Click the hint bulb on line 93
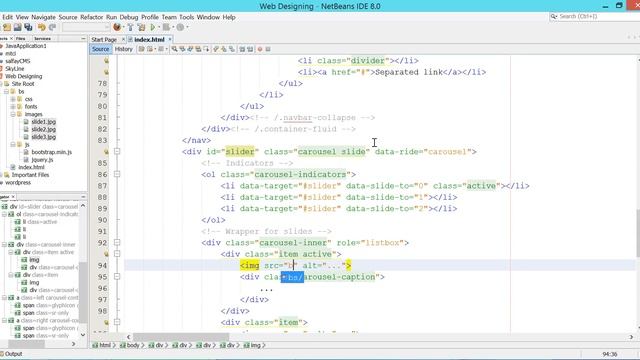 (106, 254)
